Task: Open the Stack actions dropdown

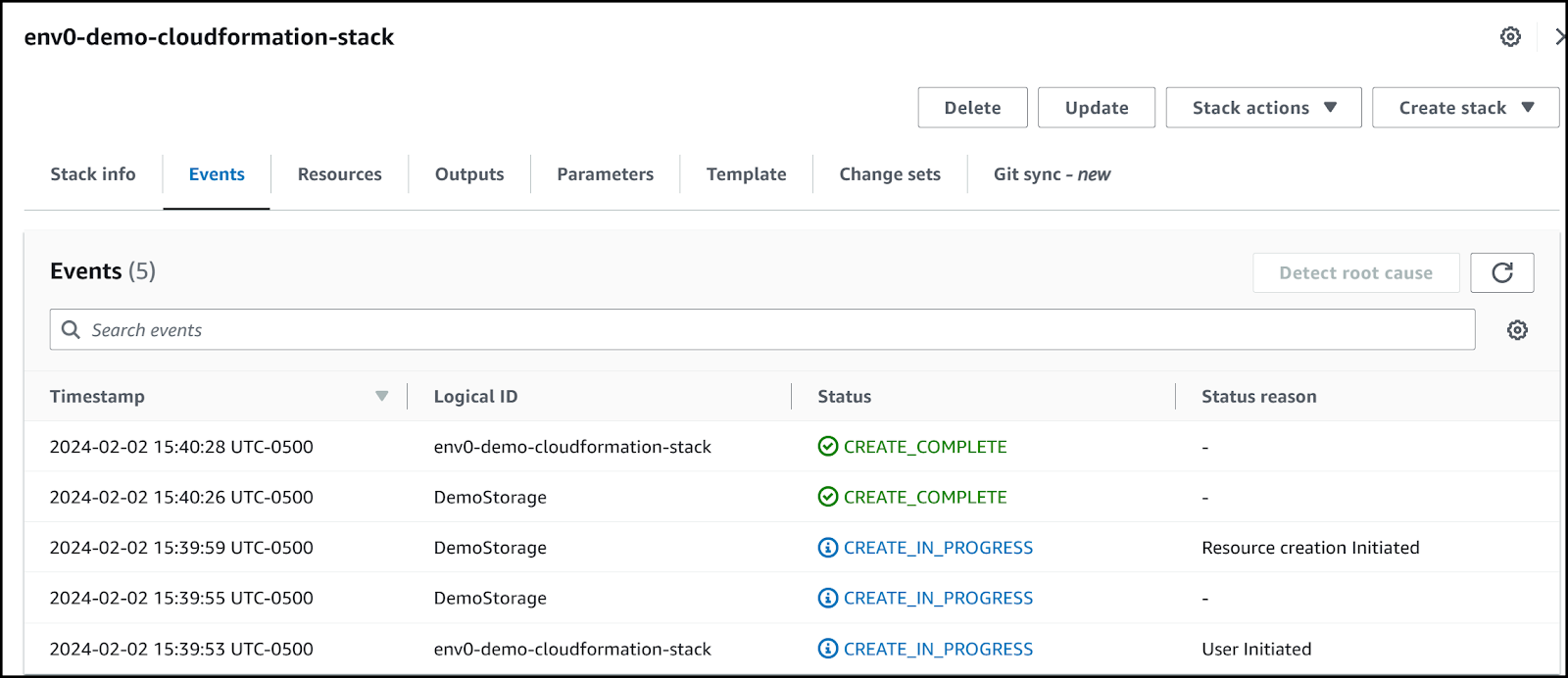Action: coord(1263,108)
